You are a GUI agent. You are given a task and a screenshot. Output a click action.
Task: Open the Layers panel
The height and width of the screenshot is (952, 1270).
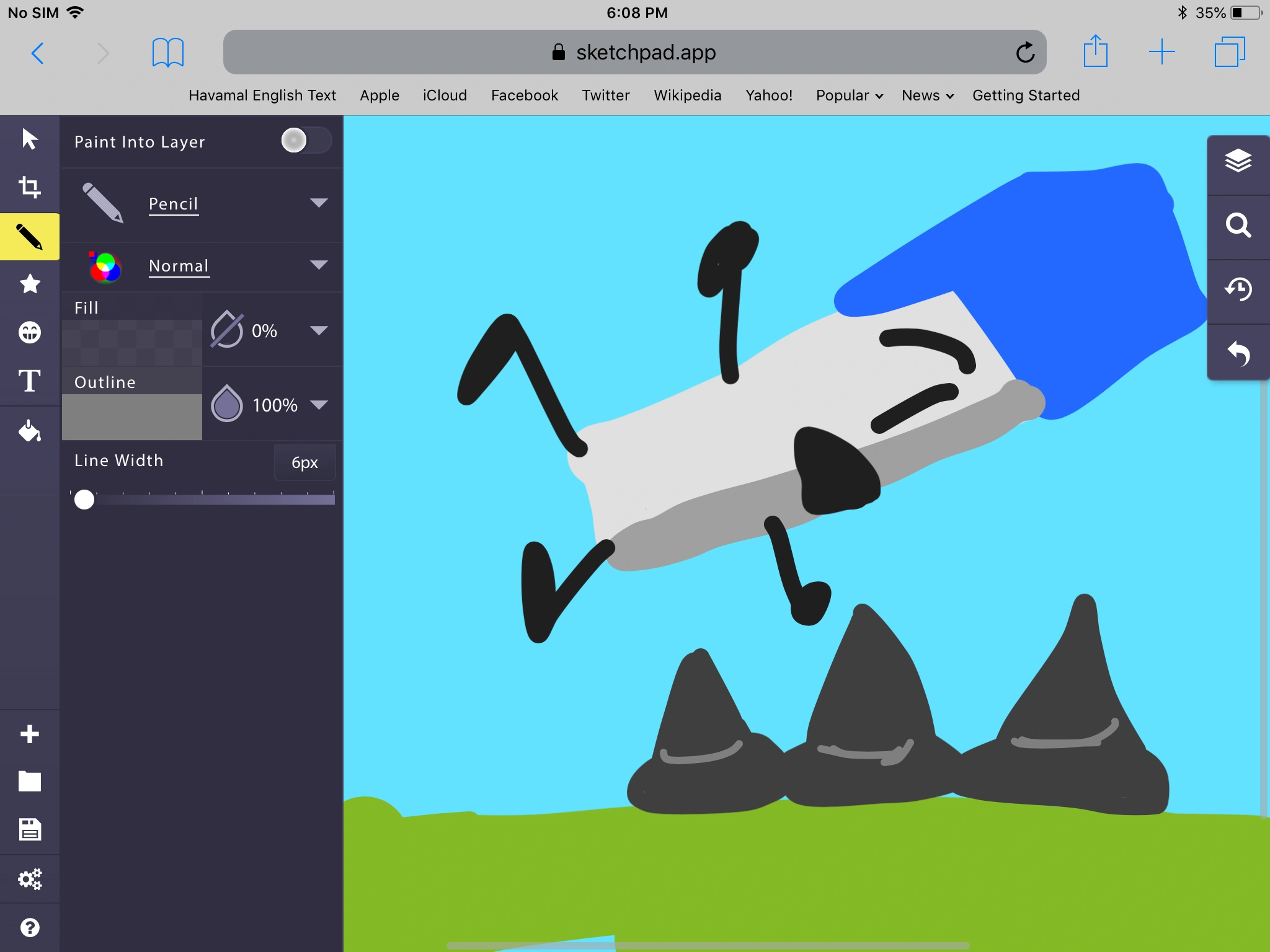click(1238, 161)
